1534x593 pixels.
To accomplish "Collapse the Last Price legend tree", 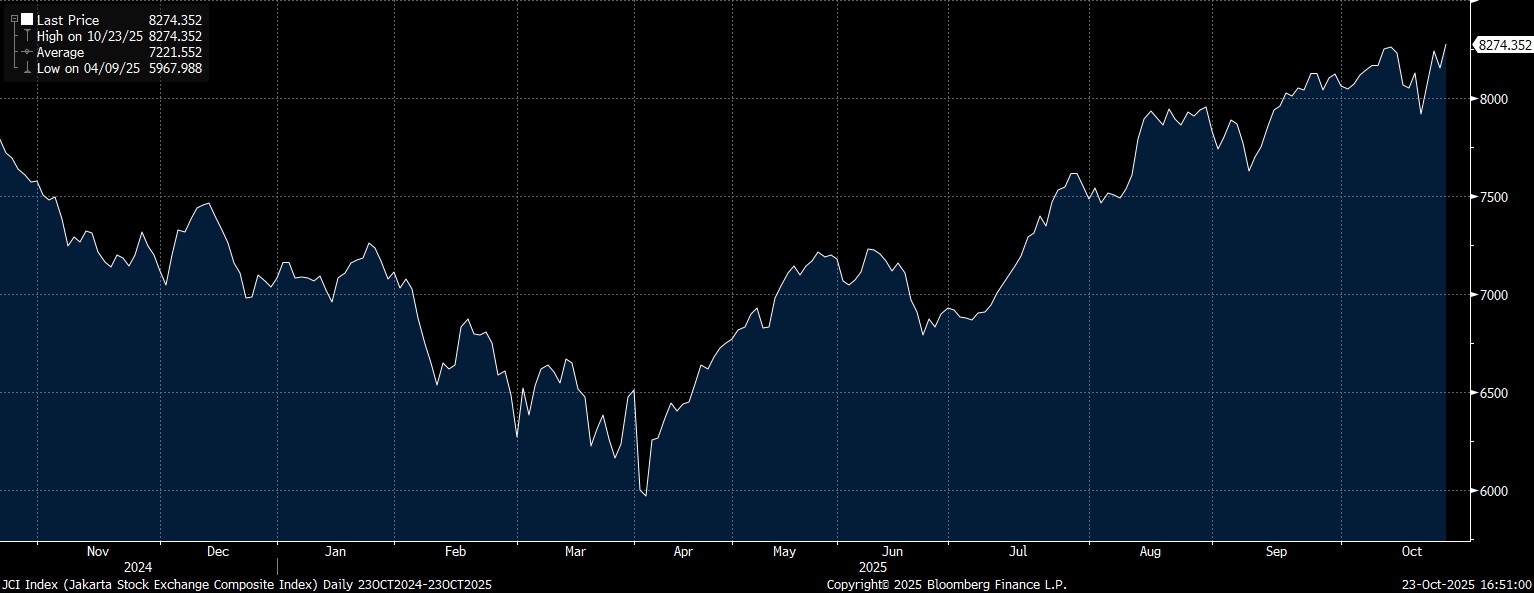I will (14, 20).
